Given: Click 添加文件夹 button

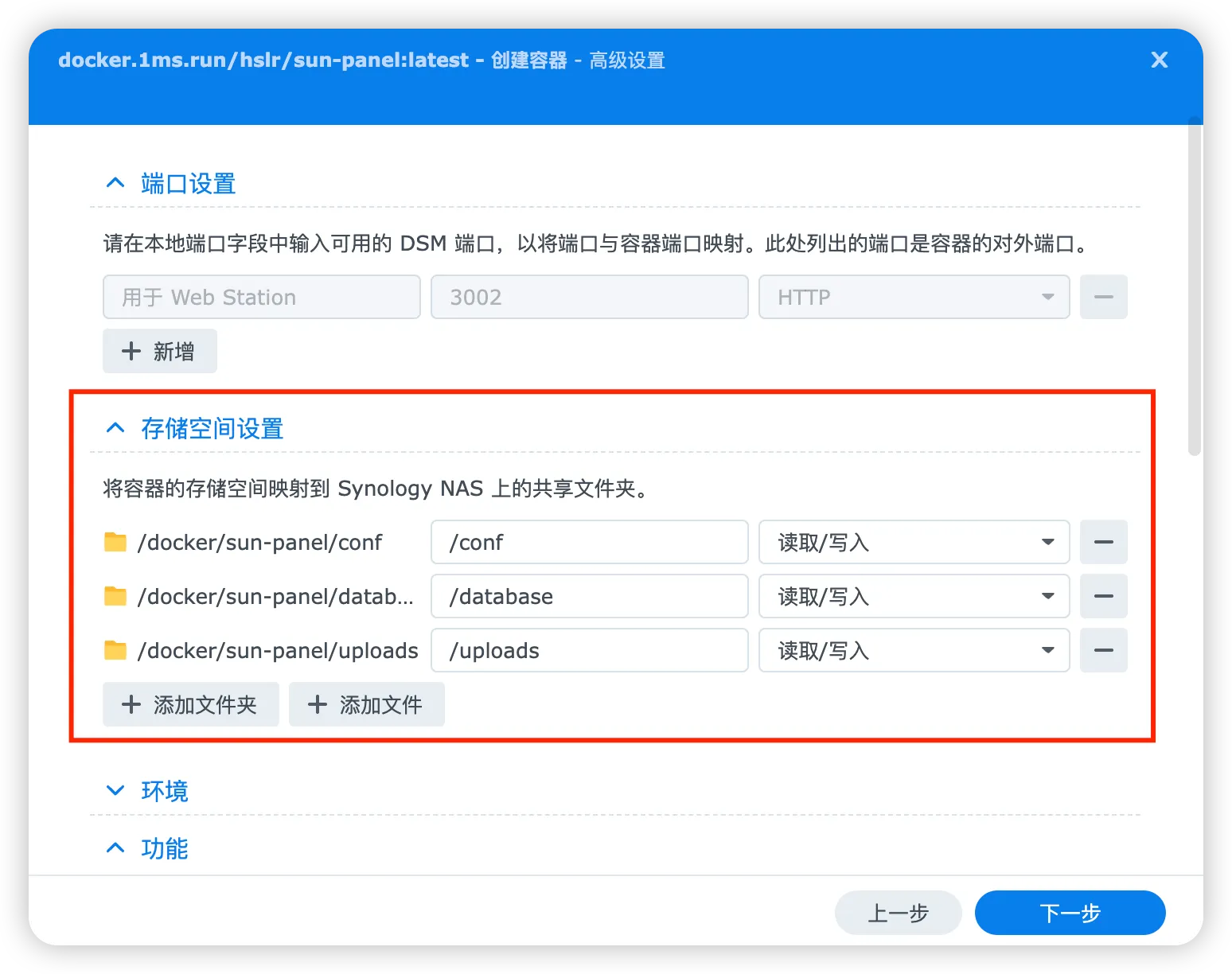Looking at the screenshot, I should click(190, 704).
